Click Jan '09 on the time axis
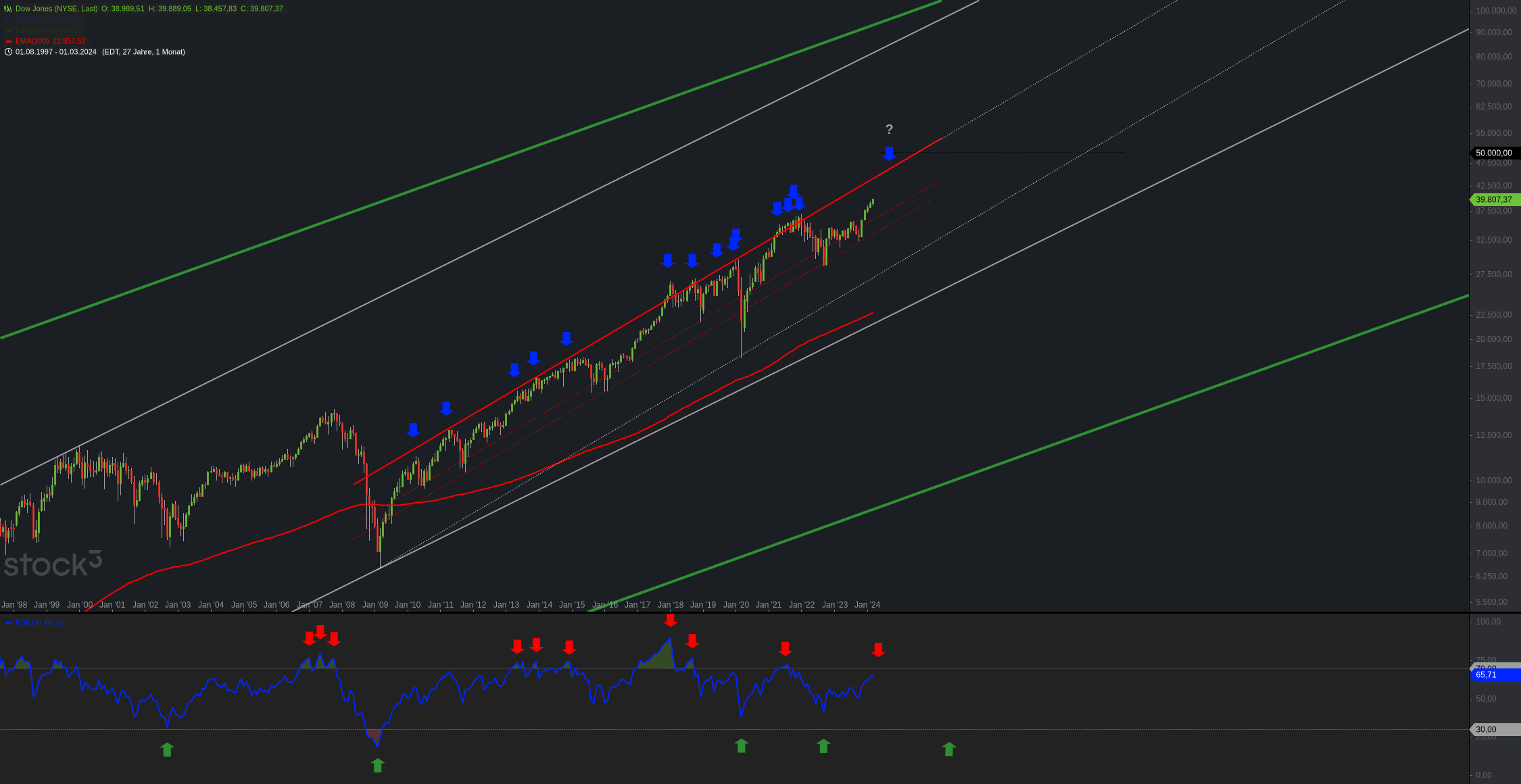 [x=375, y=605]
